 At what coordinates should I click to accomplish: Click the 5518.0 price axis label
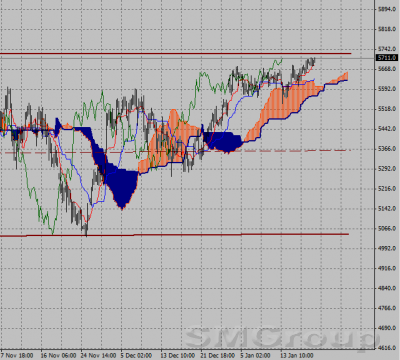(387, 109)
